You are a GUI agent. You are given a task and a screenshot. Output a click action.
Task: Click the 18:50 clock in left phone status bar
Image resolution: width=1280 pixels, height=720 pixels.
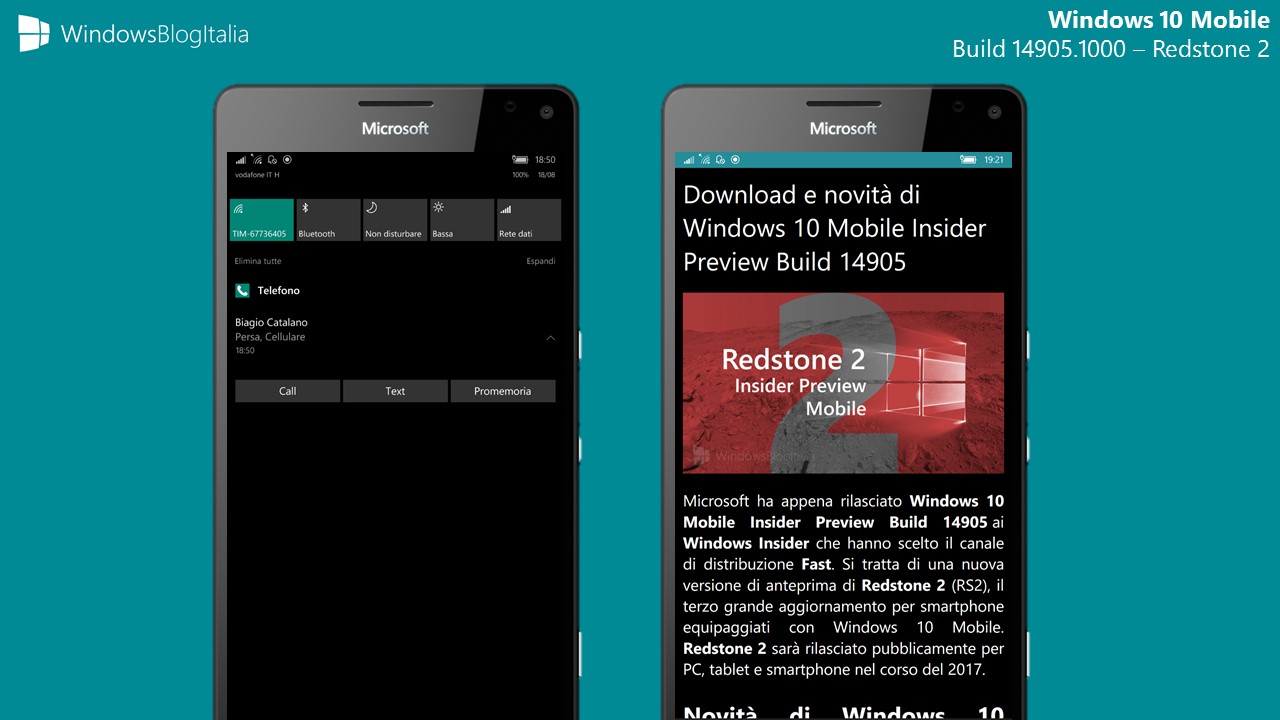(545, 159)
